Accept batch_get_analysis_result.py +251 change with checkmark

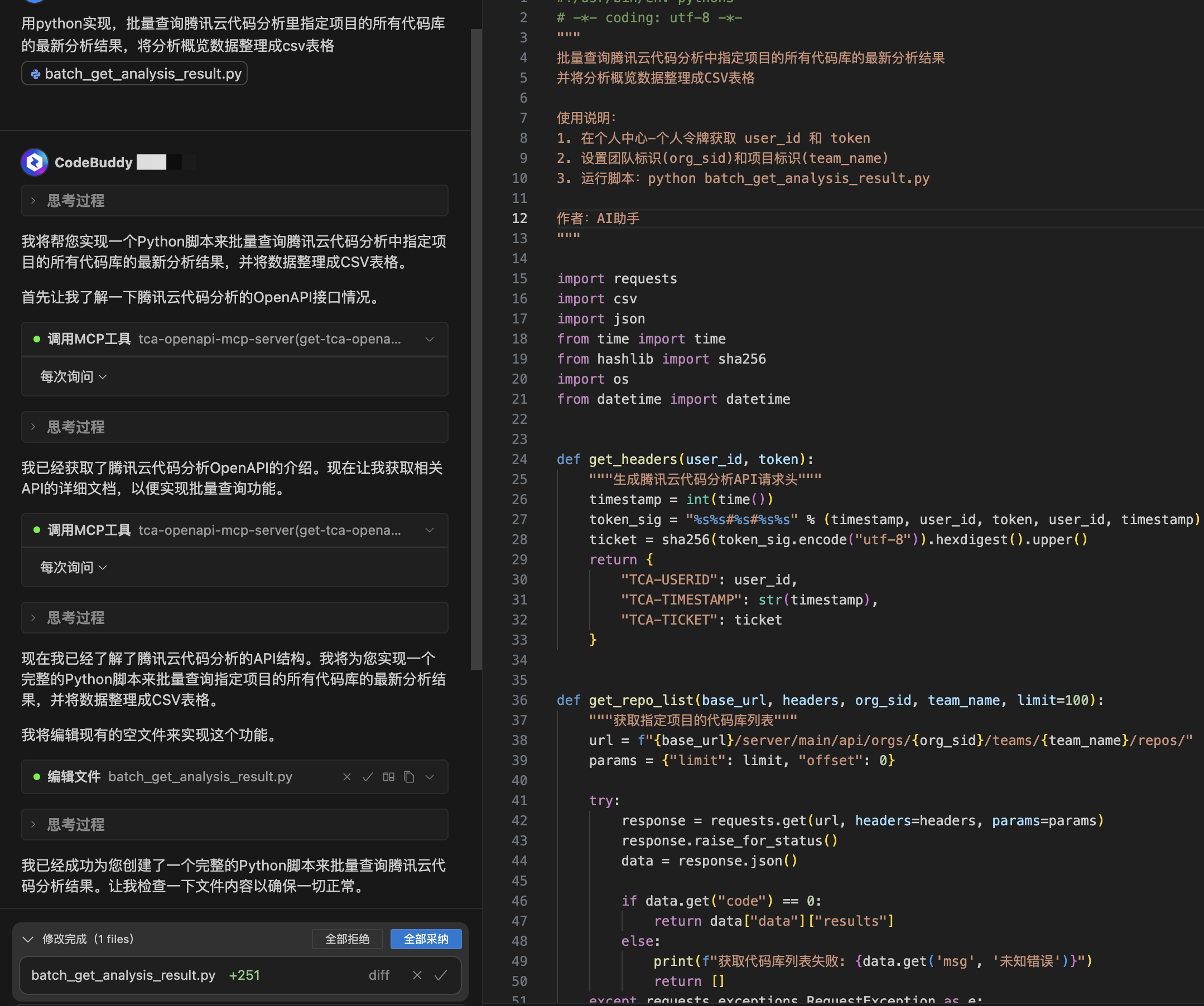pos(441,975)
